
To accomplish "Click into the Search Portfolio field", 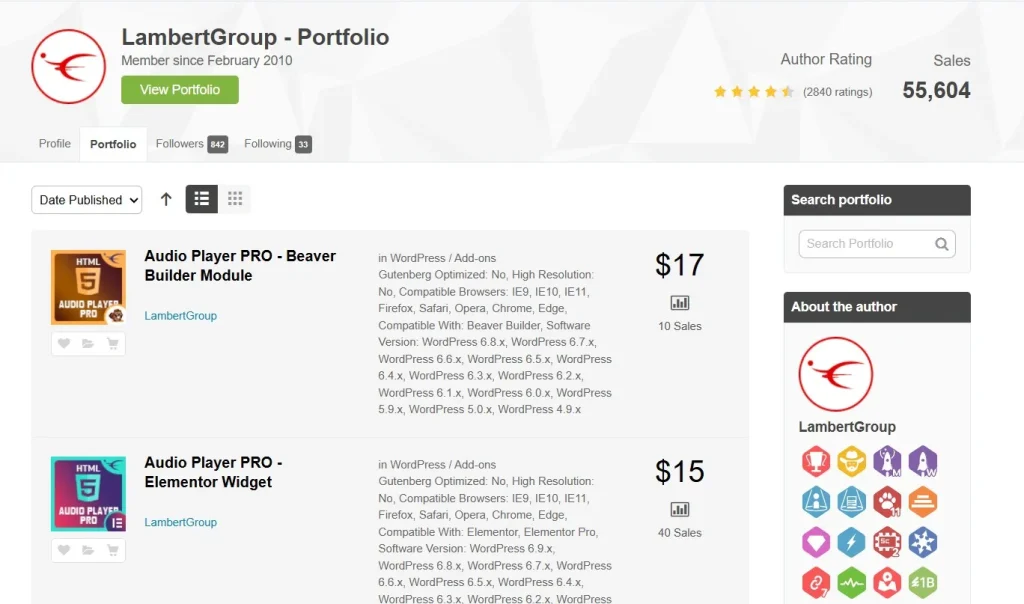I will (865, 244).
